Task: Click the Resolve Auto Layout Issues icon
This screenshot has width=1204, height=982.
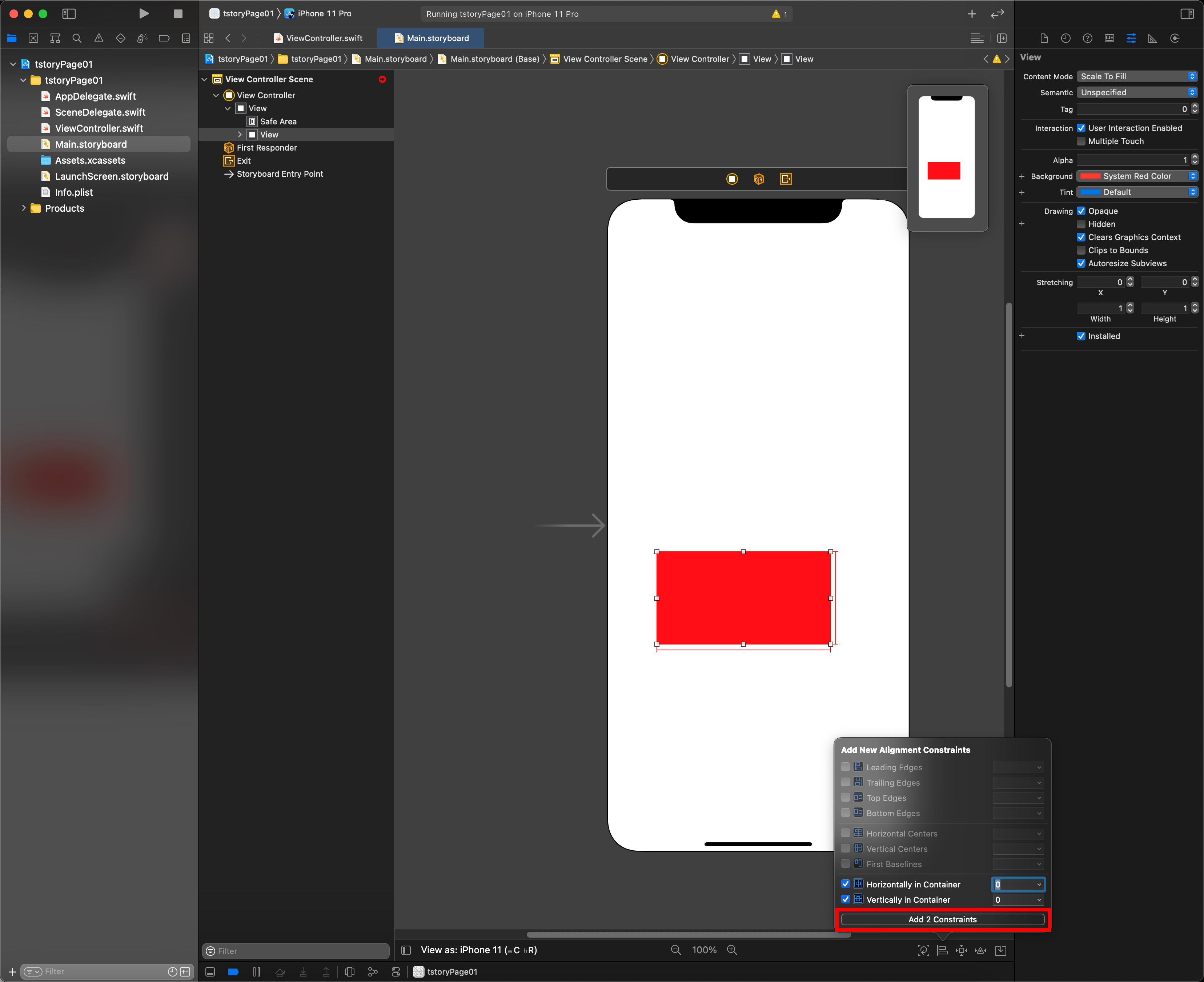Action: pyautogui.click(x=981, y=950)
